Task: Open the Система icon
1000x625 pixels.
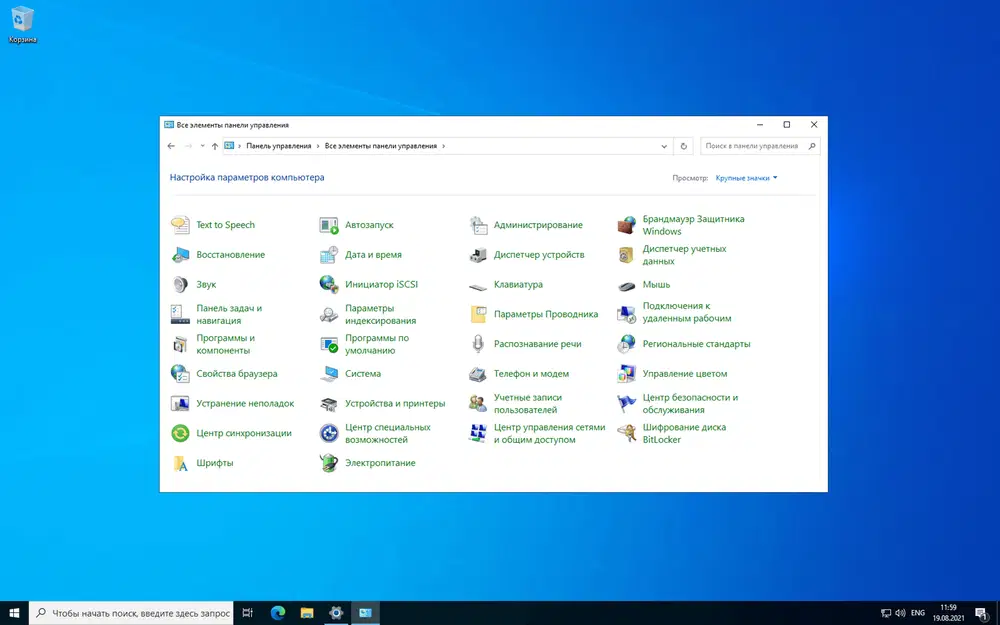Action: (x=329, y=374)
